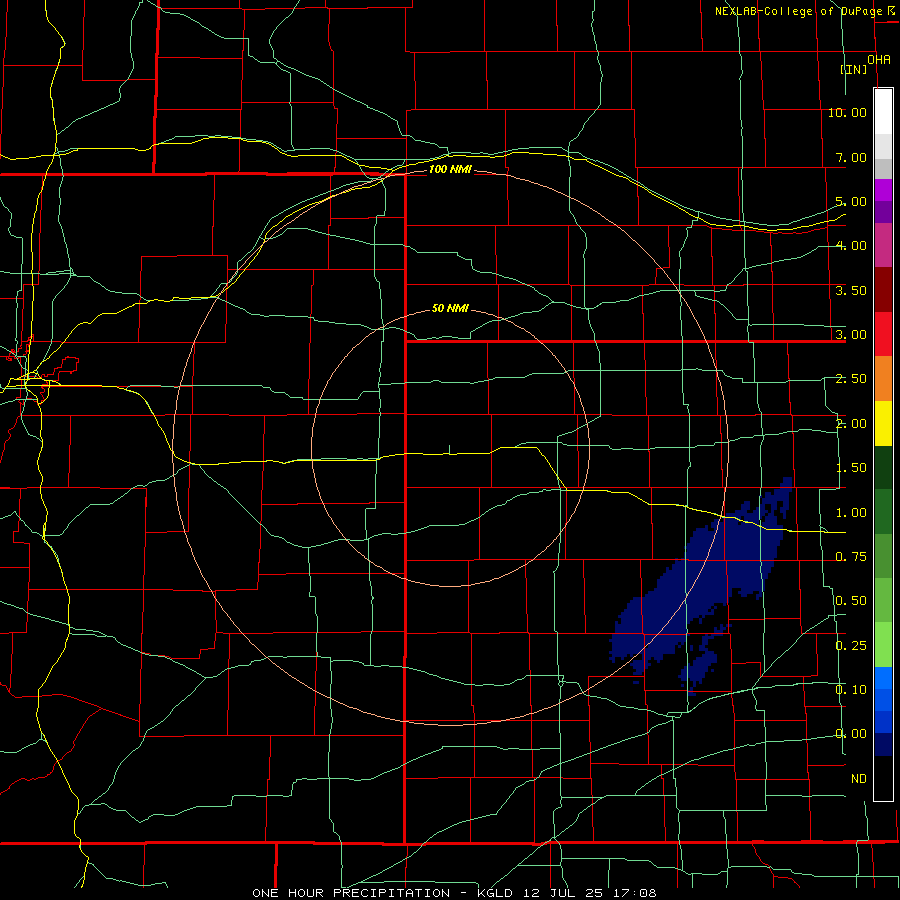Click the [IN] units label
The image size is (900, 900).
(x=854, y=69)
